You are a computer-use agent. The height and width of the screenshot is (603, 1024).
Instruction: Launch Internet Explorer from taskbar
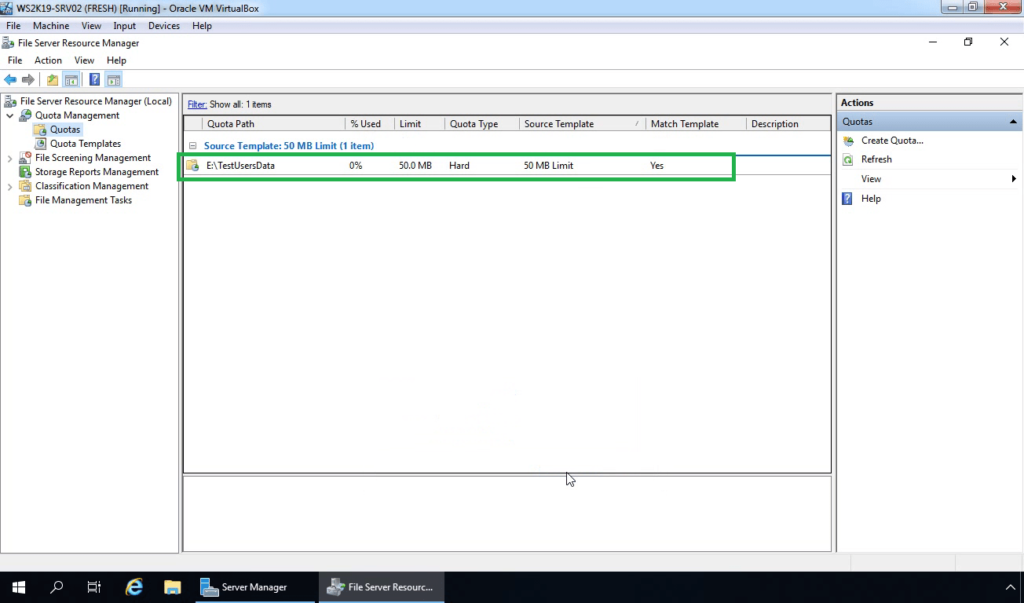pyautogui.click(x=134, y=587)
